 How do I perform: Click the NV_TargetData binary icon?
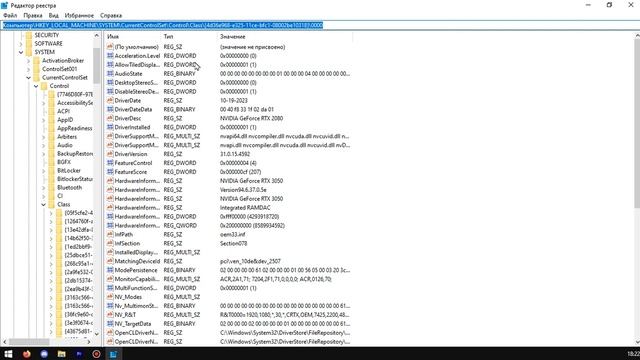tap(110, 324)
